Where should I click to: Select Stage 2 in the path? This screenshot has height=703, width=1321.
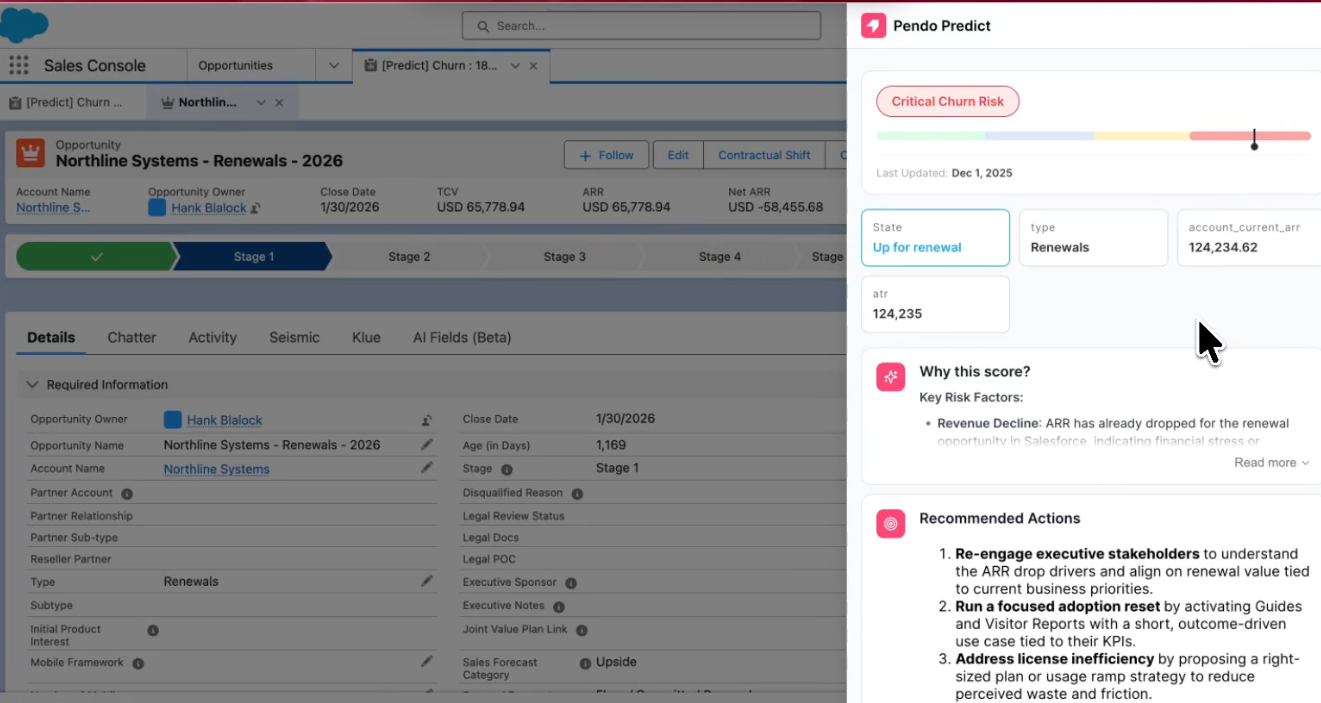point(409,257)
